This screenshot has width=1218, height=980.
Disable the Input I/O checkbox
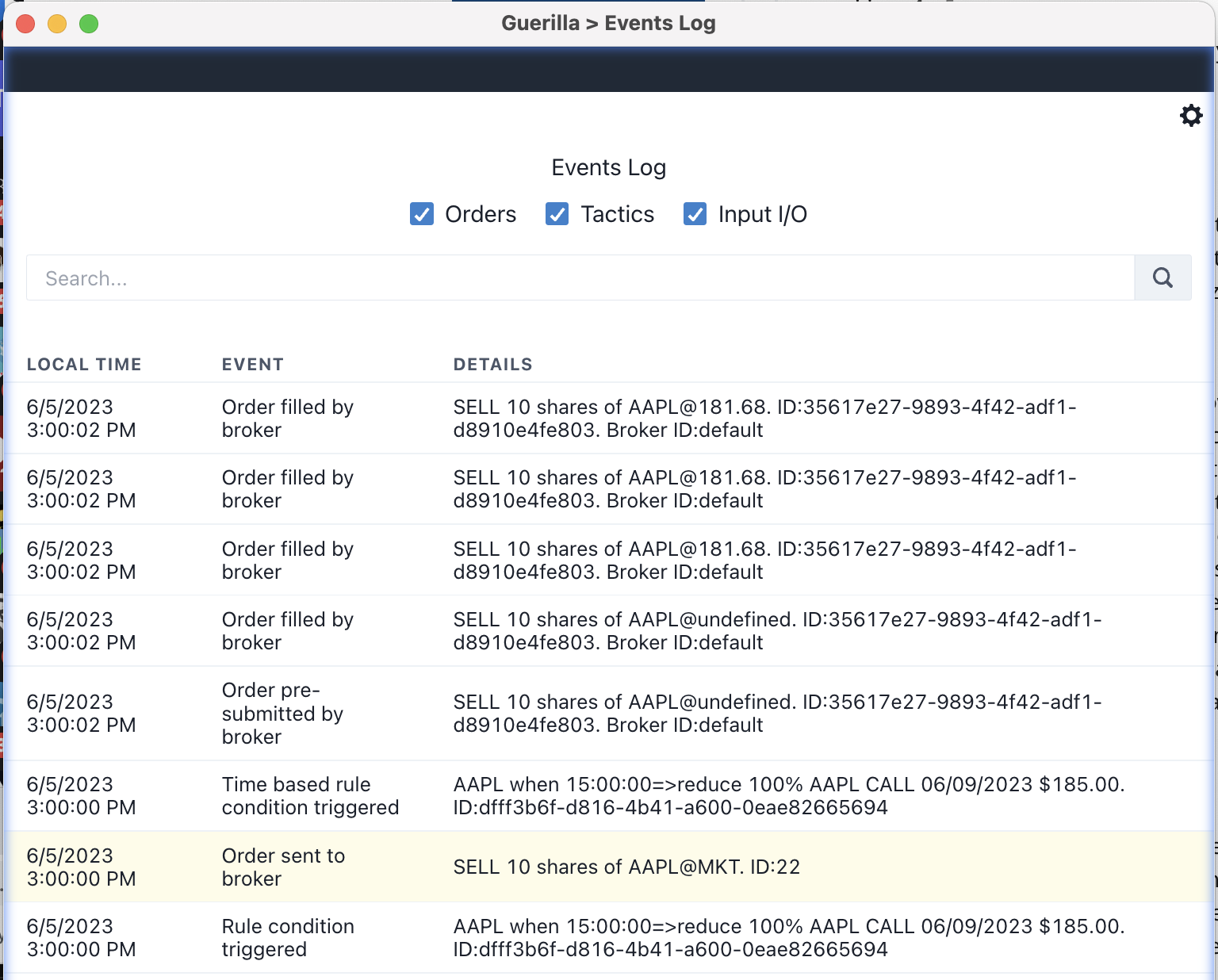(695, 214)
